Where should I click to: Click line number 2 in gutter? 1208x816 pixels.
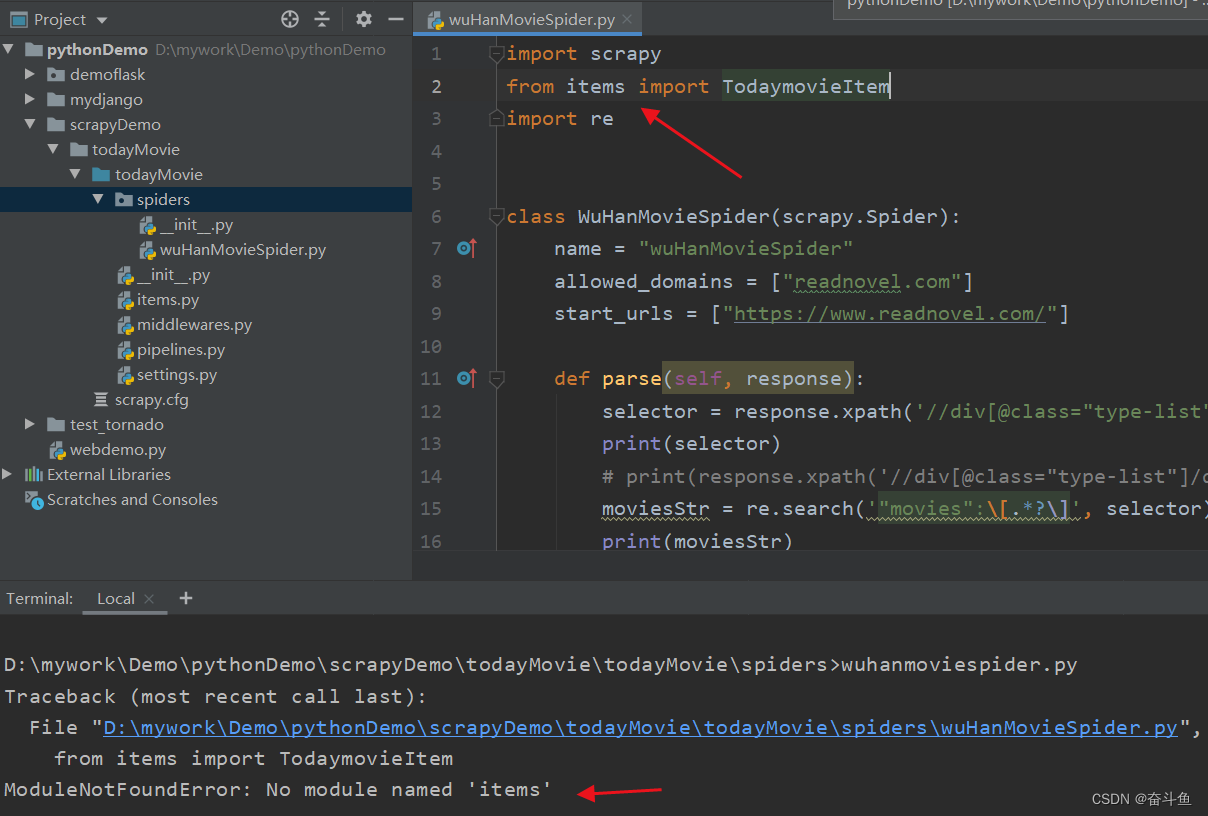point(436,86)
